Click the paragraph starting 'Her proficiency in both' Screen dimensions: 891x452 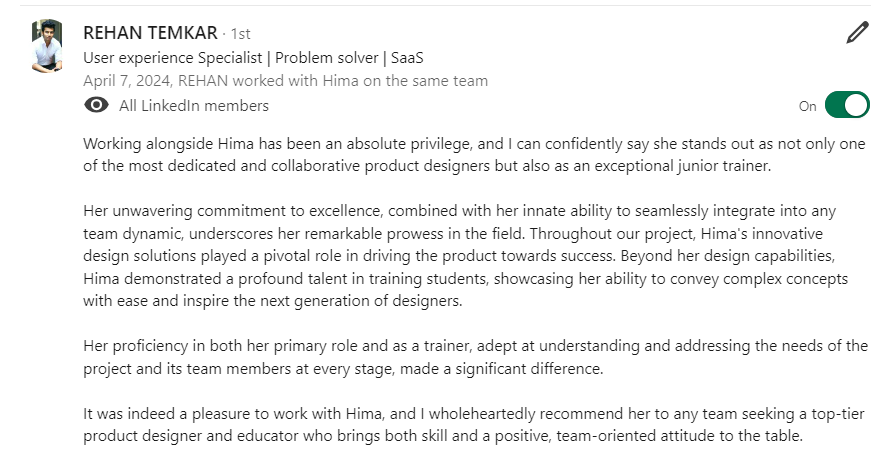(474, 357)
